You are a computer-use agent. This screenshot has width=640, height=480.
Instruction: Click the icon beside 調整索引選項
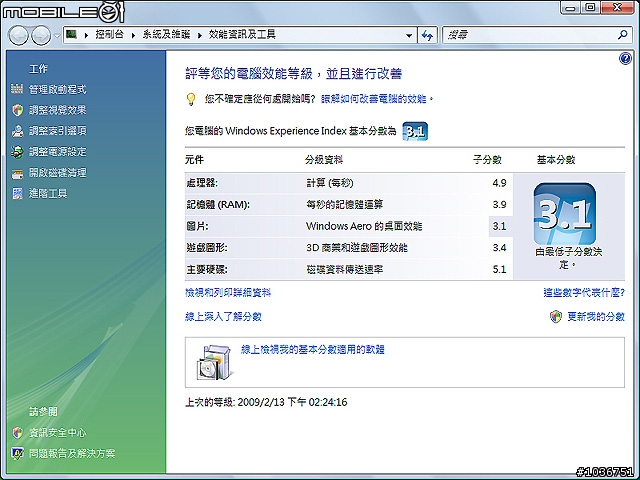[17, 131]
